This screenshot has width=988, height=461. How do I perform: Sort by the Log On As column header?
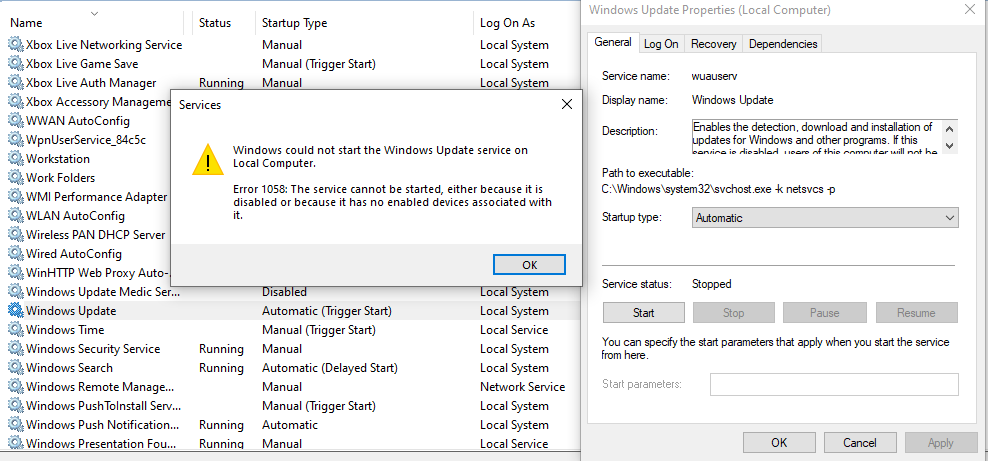[x=507, y=23]
